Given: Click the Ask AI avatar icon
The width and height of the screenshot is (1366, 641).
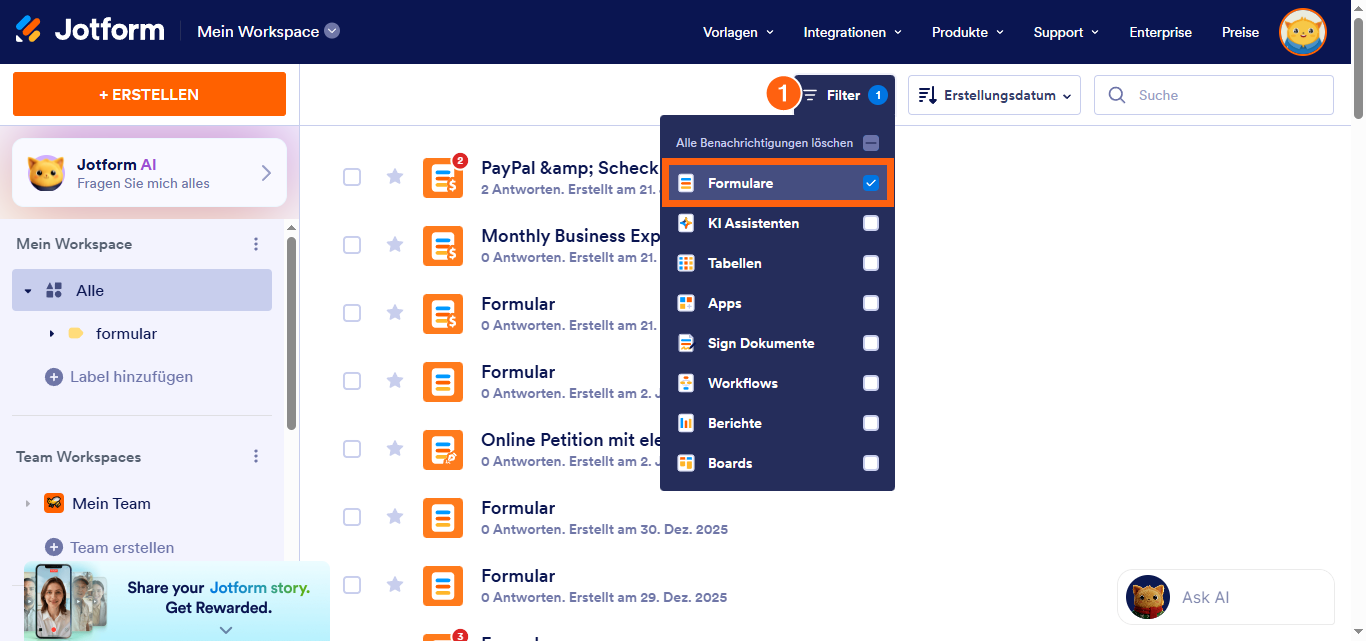Looking at the screenshot, I should [x=1148, y=597].
